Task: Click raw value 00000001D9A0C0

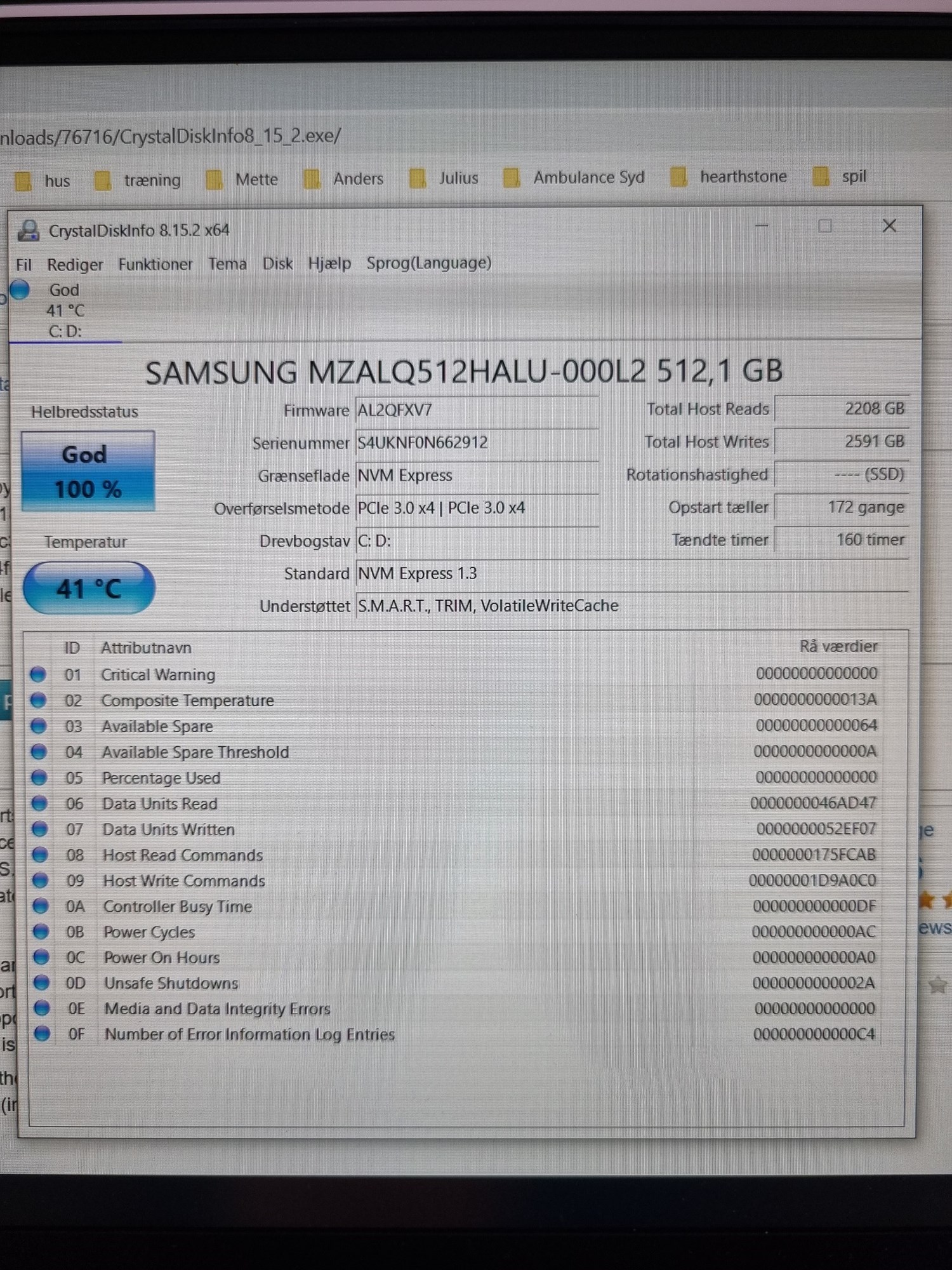Action: tap(812, 880)
